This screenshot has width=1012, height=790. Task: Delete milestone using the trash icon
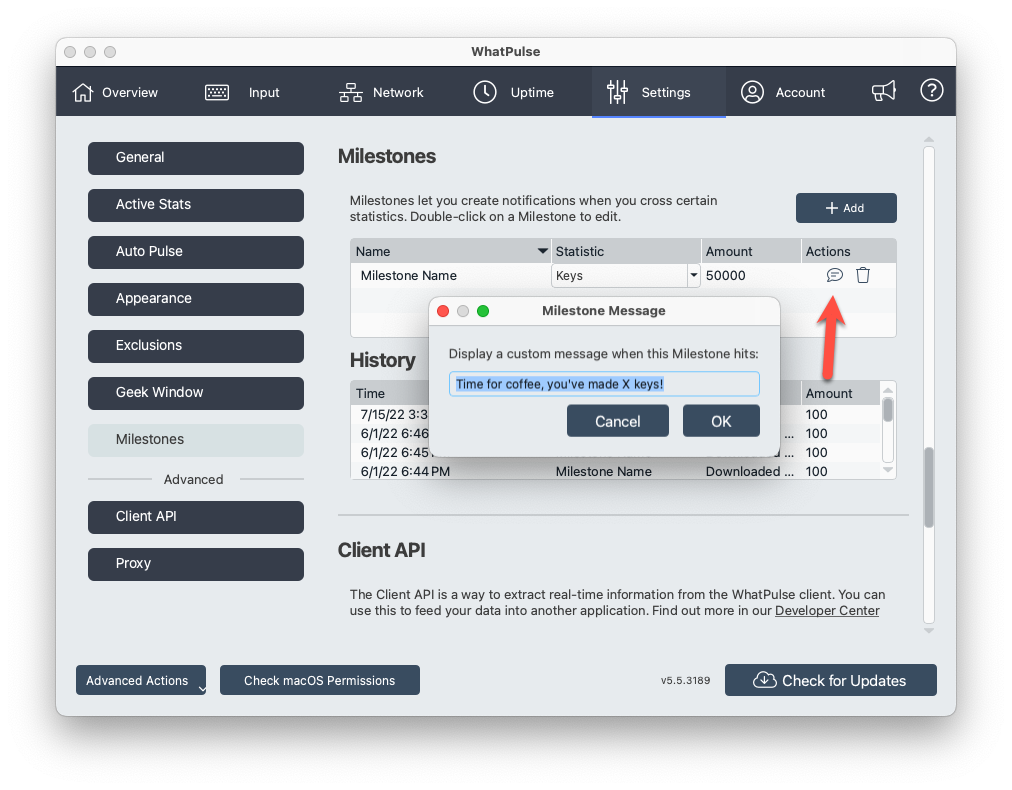863,275
